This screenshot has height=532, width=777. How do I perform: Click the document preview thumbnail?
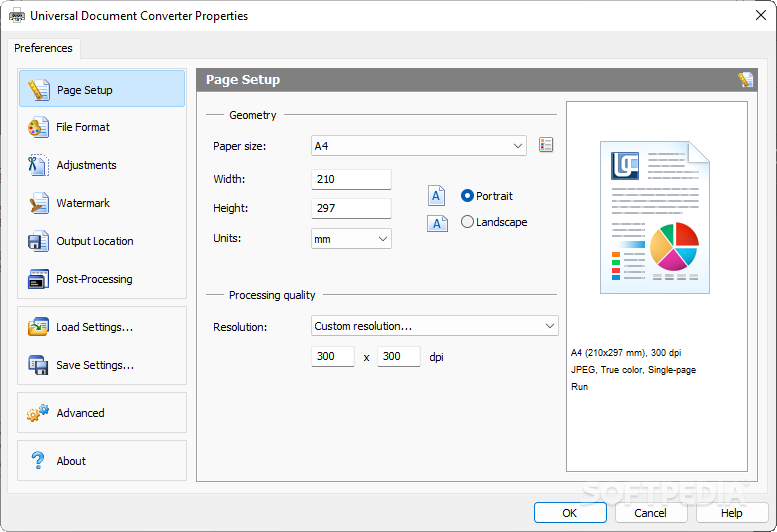(655, 217)
